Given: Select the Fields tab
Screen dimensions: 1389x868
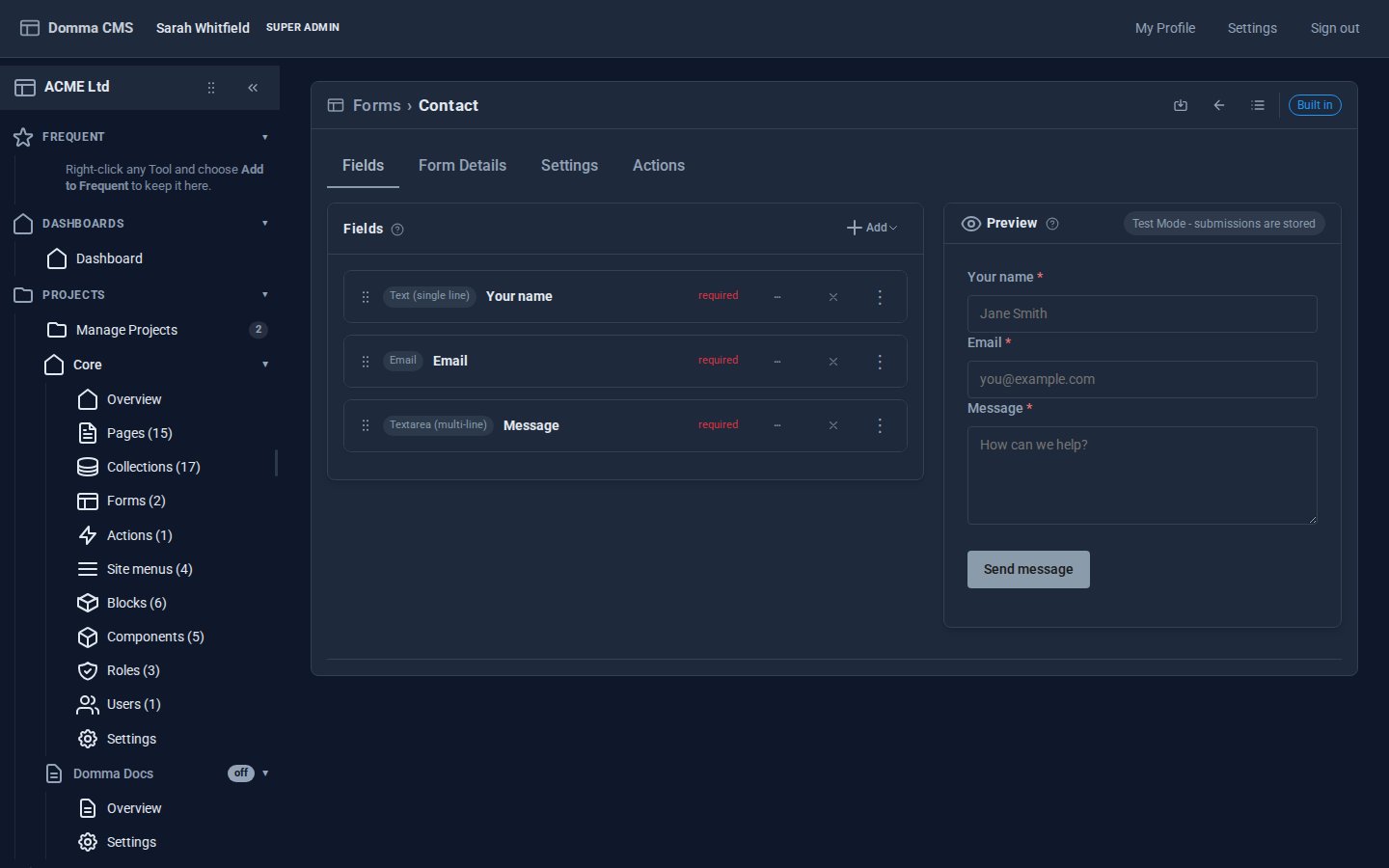Looking at the screenshot, I should click(363, 166).
